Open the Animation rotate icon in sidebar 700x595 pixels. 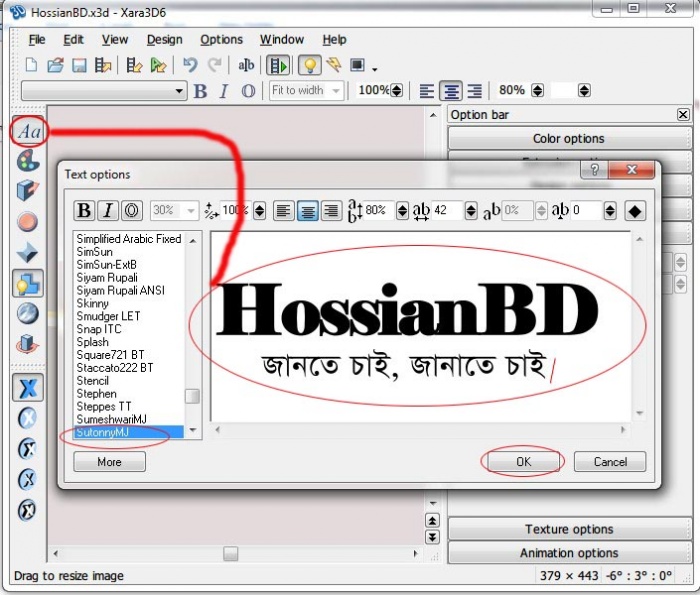tap(28, 344)
